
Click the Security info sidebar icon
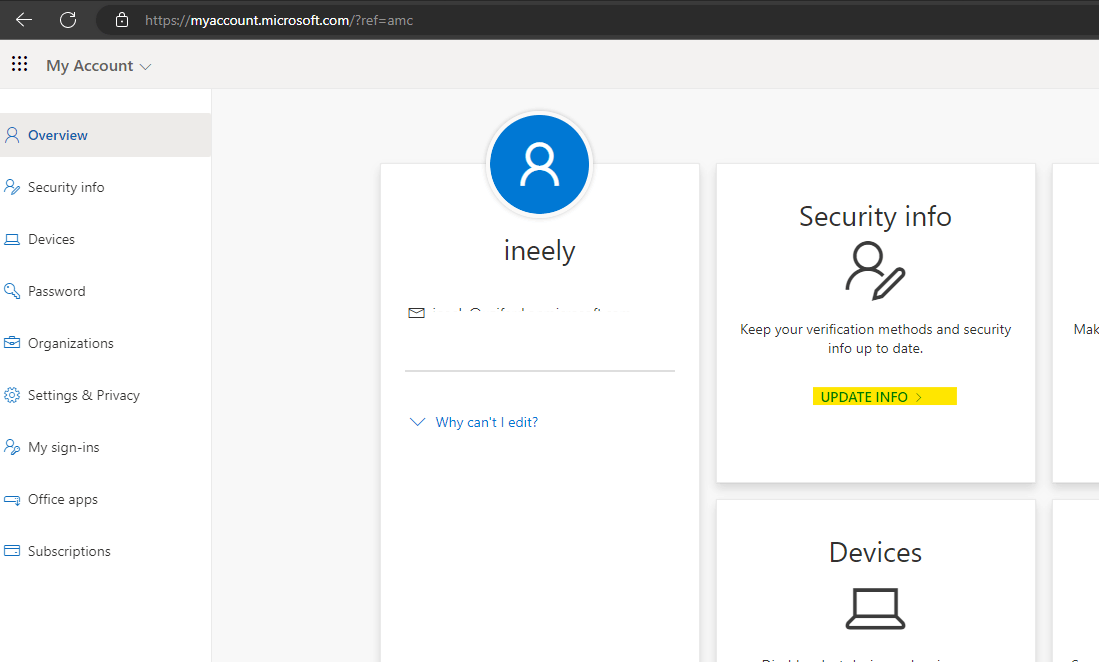(x=12, y=187)
